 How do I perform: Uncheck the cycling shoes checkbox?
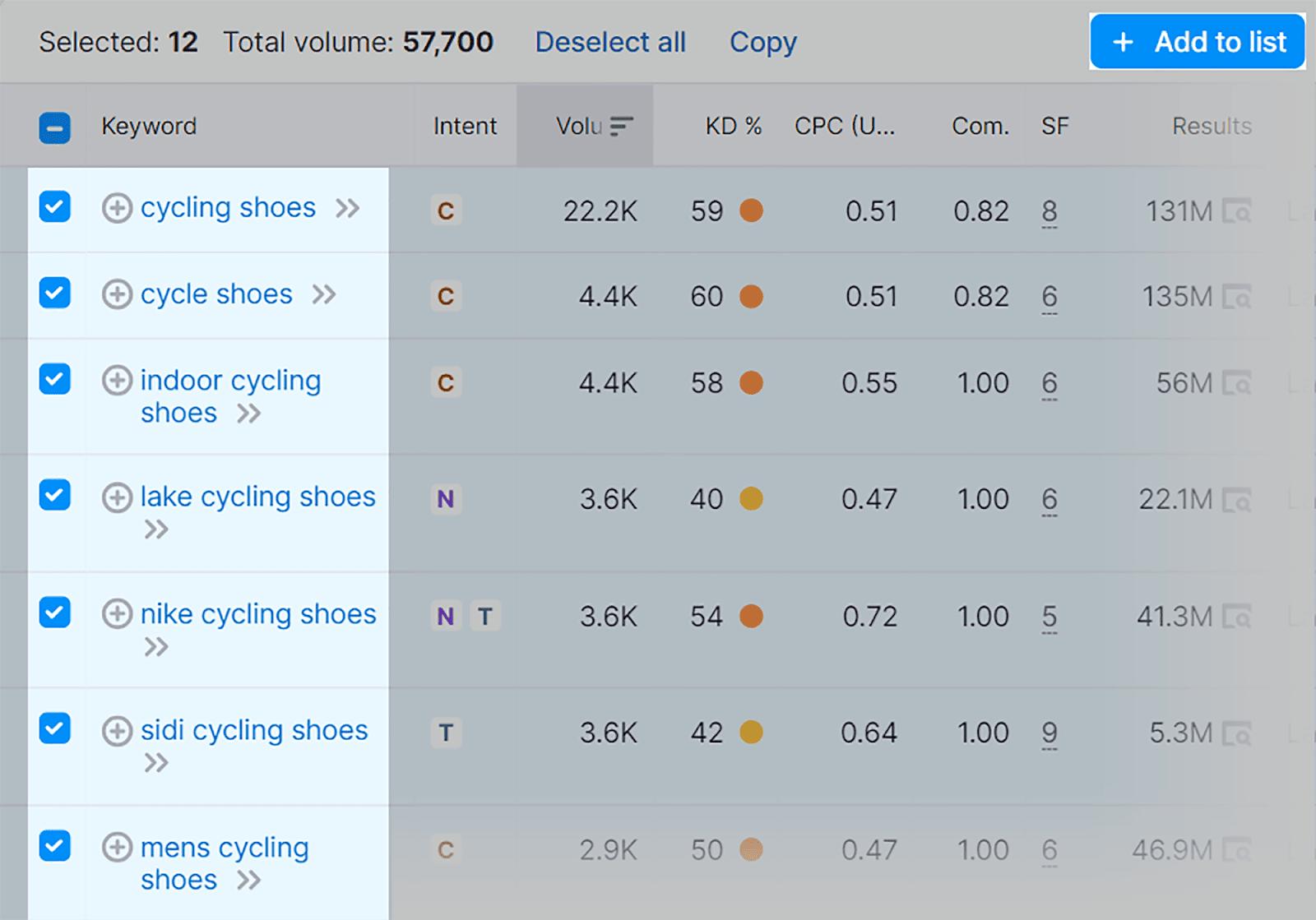55,207
